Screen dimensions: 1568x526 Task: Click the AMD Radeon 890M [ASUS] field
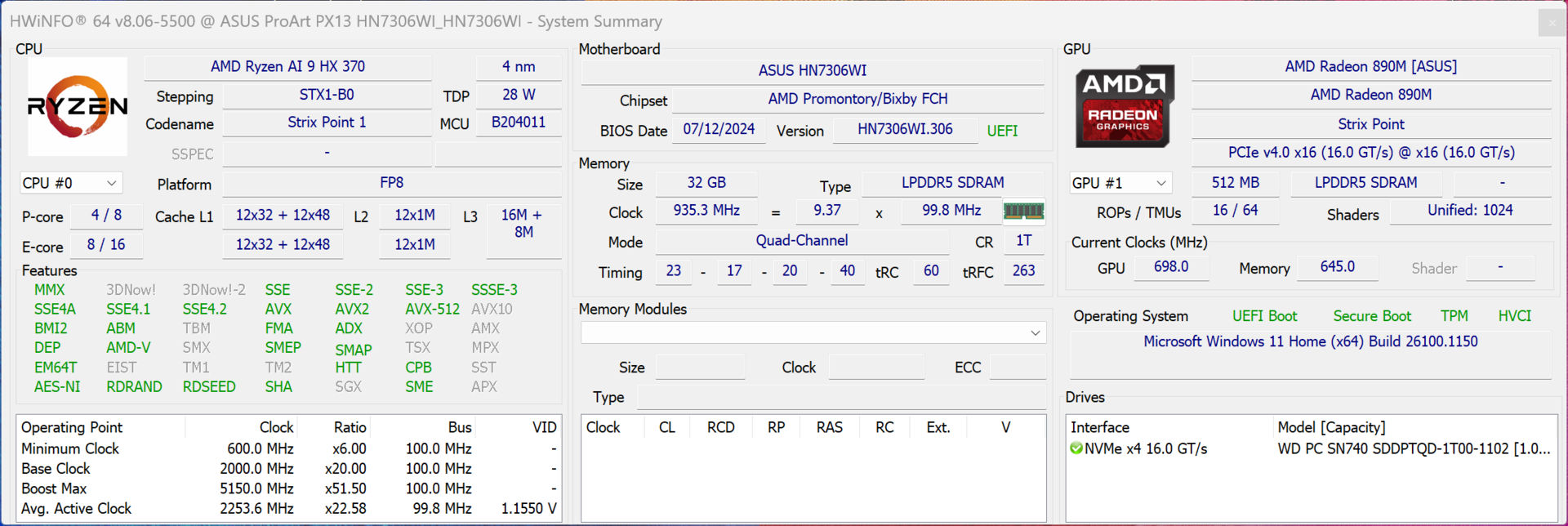[1370, 67]
